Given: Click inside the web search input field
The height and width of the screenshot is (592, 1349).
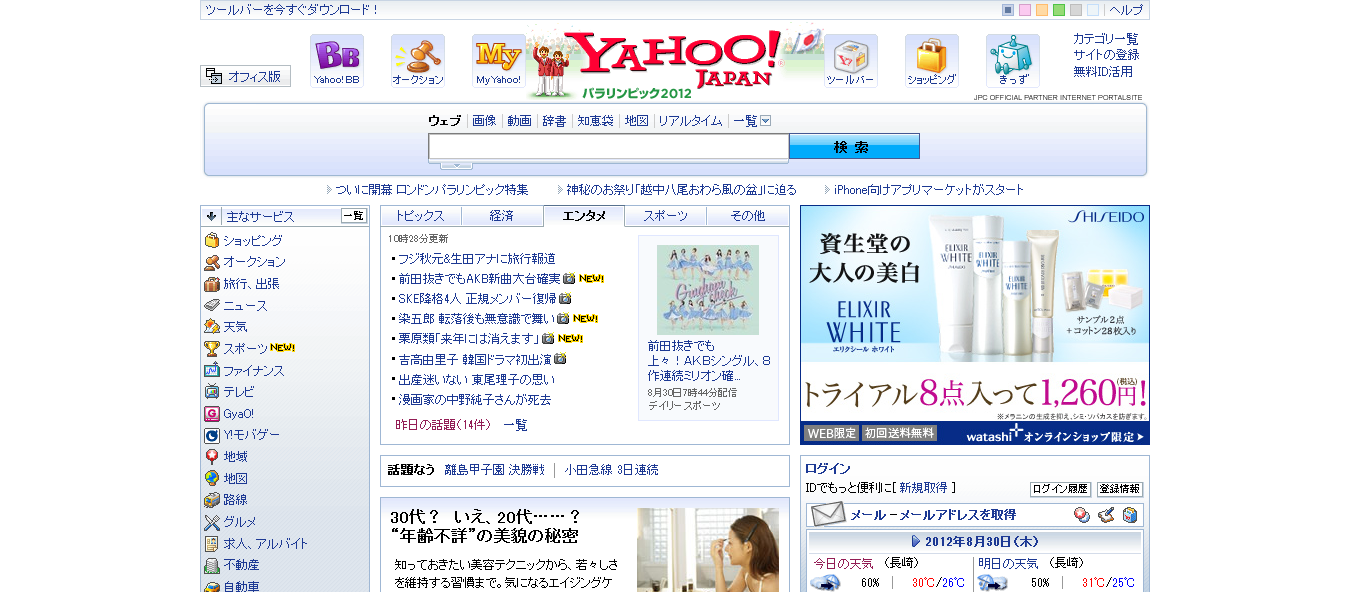Looking at the screenshot, I should 609,147.
